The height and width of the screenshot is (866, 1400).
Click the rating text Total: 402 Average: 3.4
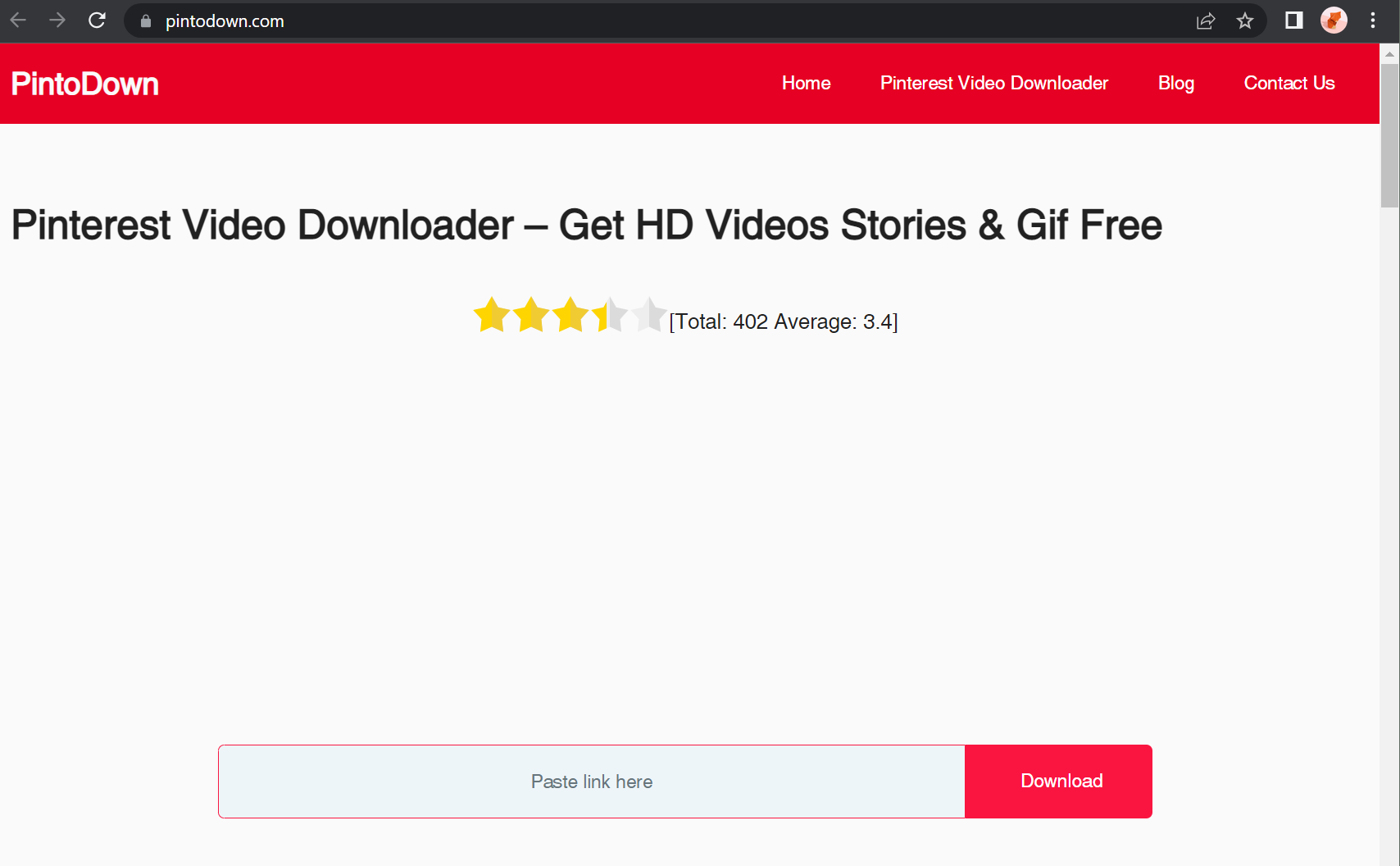coord(784,321)
